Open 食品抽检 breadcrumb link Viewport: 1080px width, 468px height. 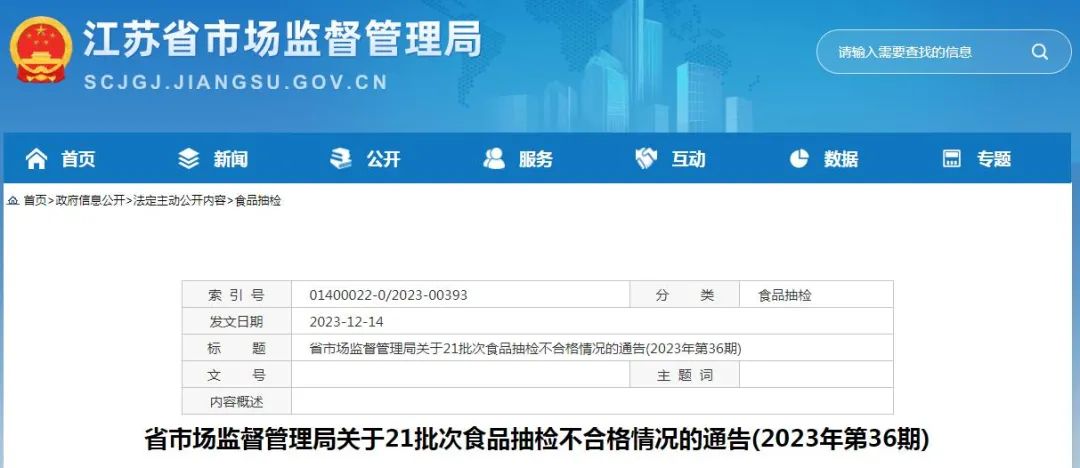pos(258,201)
